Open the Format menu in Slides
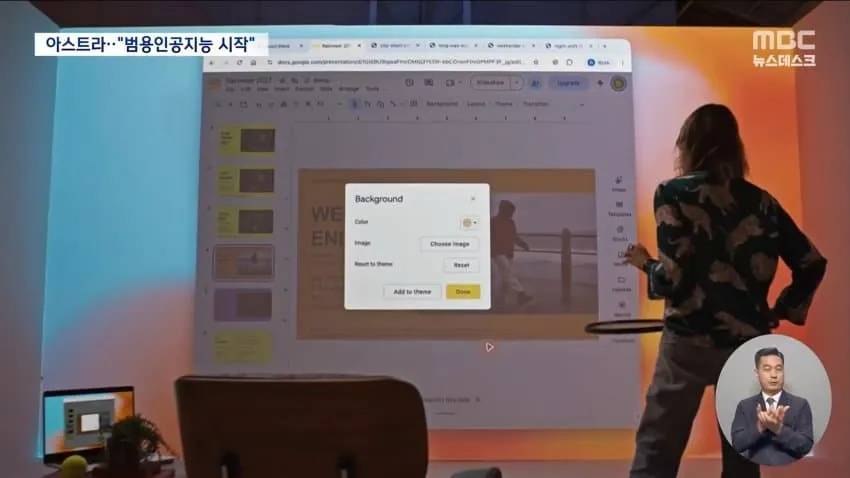850x478 pixels. click(304, 89)
